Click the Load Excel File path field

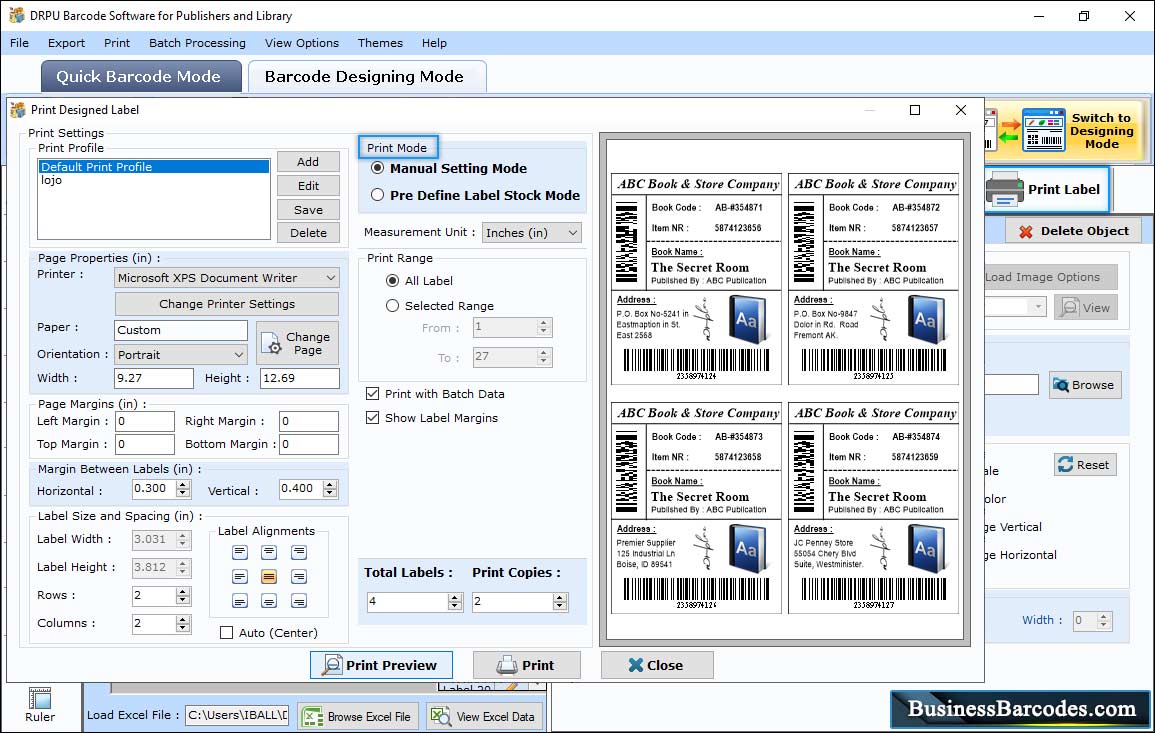coord(236,715)
